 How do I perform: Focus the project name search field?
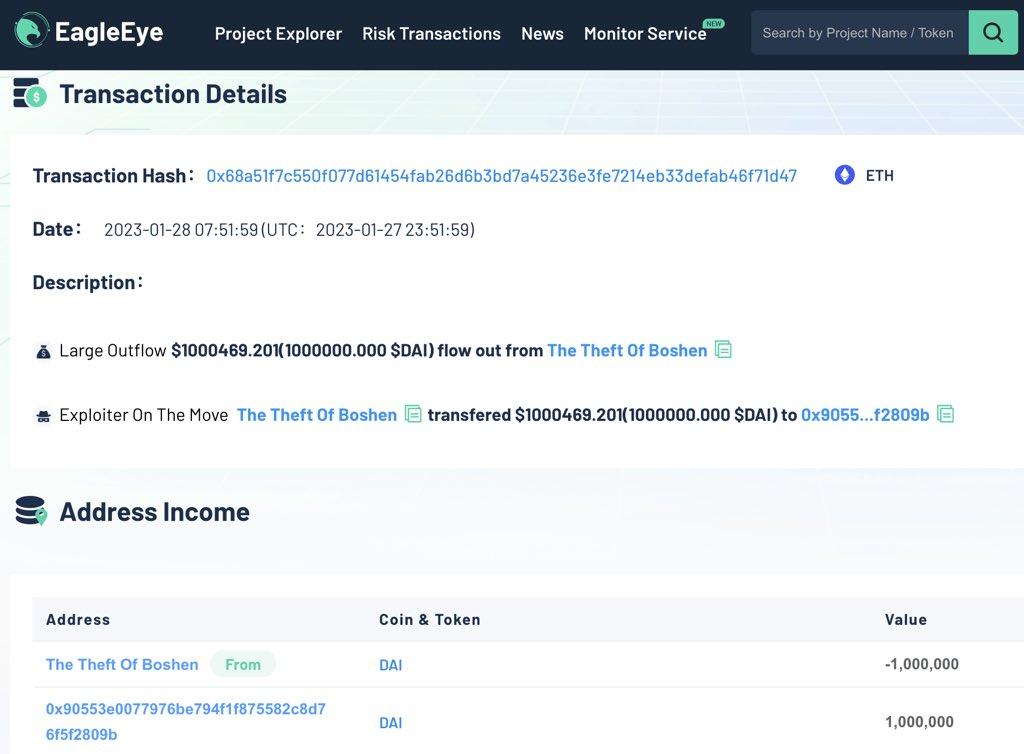coord(858,33)
